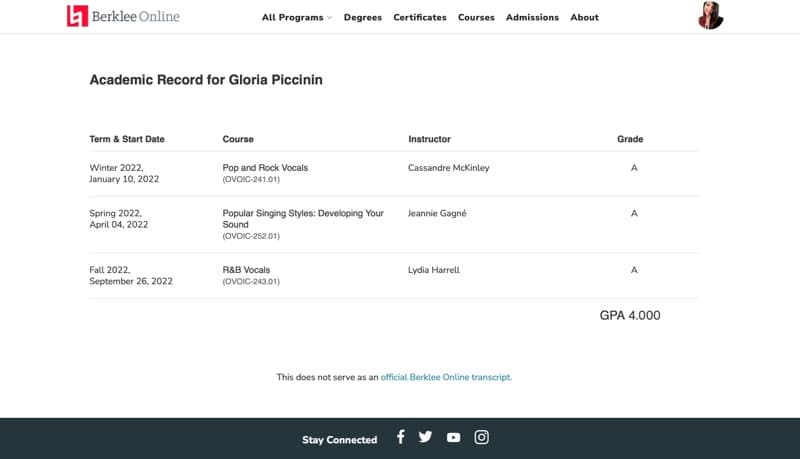Open the user profile avatar
This screenshot has width=800, height=459.
[x=710, y=15]
